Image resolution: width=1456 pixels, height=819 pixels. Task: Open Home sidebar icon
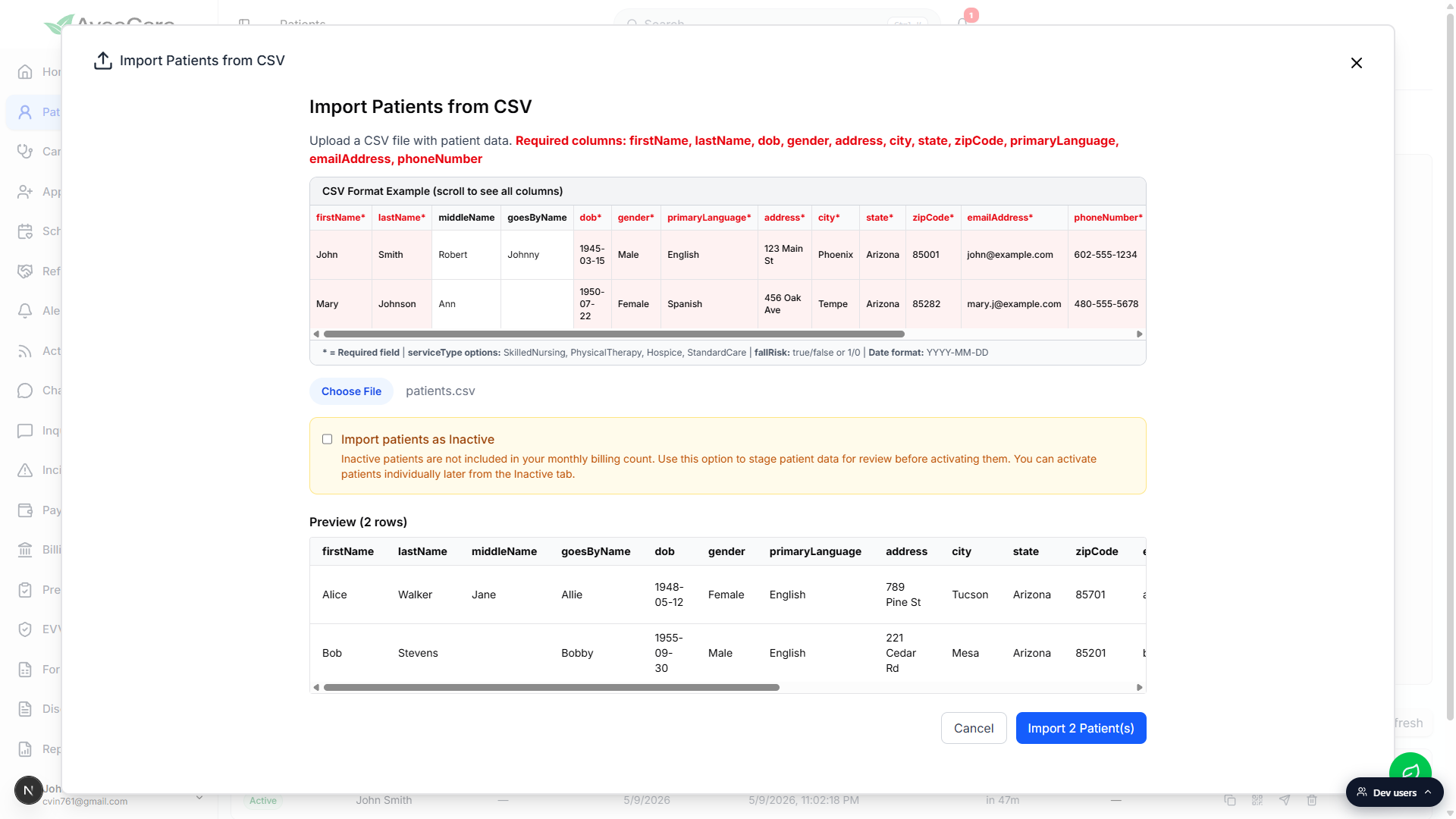[x=25, y=72]
